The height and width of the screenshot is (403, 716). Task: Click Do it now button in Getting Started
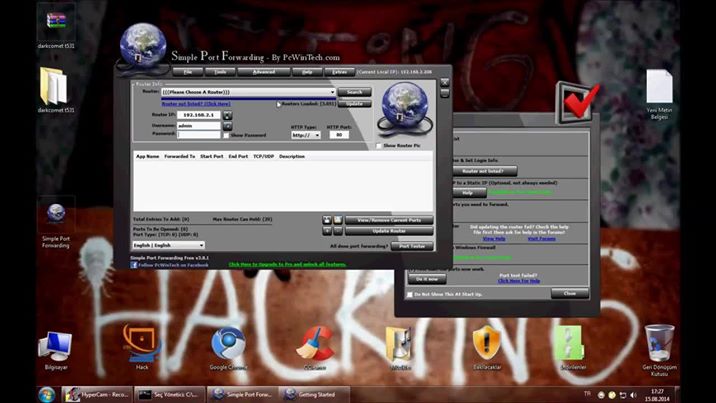coord(427,279)
